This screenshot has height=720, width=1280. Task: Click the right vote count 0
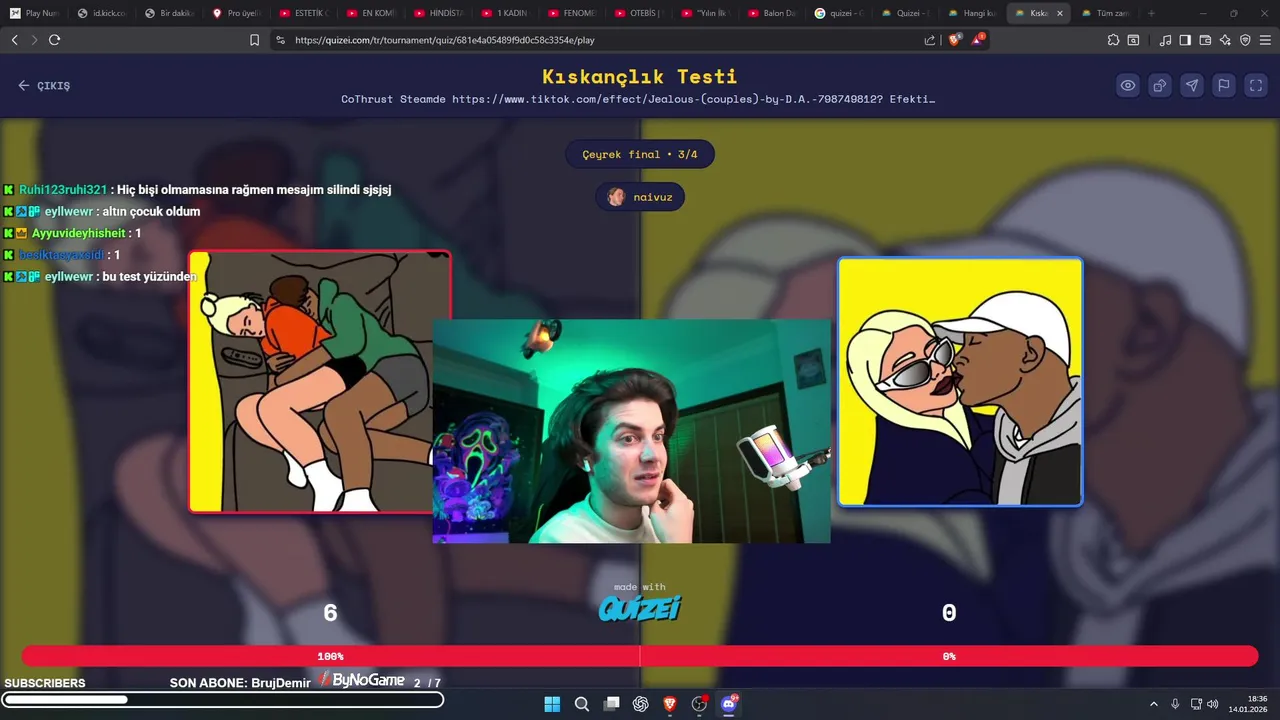click(949, 613)
